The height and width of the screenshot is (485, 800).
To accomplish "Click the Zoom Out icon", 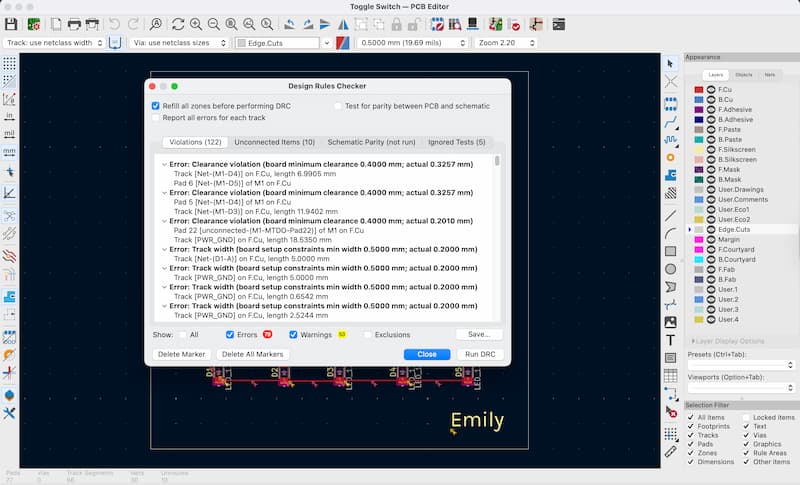I will [214, 24].
